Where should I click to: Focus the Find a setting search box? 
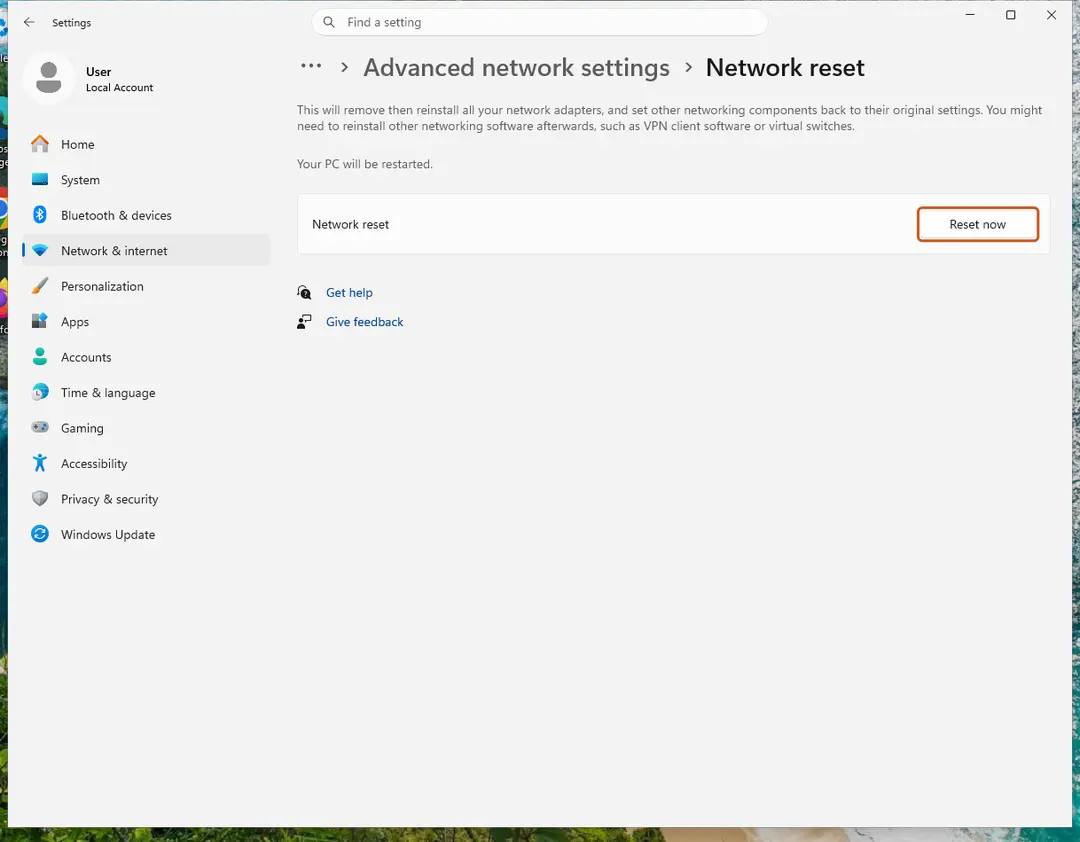click(539, 22)
